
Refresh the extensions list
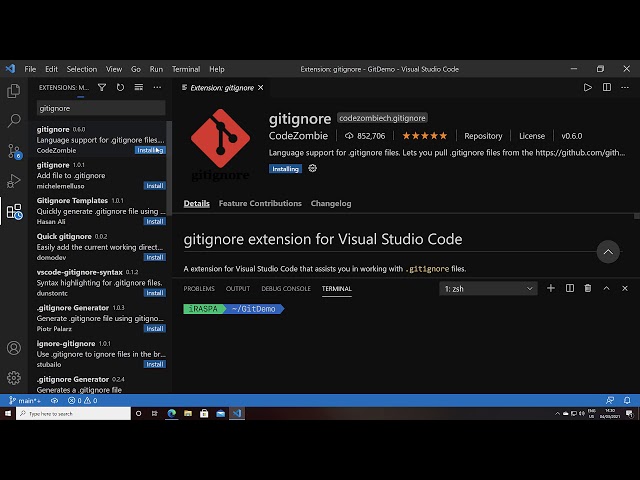click(120, 87)
